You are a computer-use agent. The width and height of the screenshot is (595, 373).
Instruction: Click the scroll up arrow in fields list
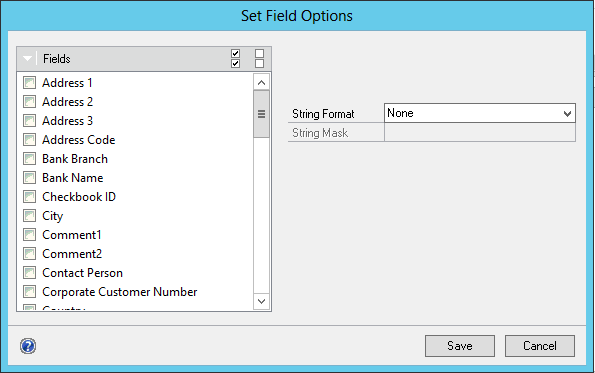click(x=261, y=82)
